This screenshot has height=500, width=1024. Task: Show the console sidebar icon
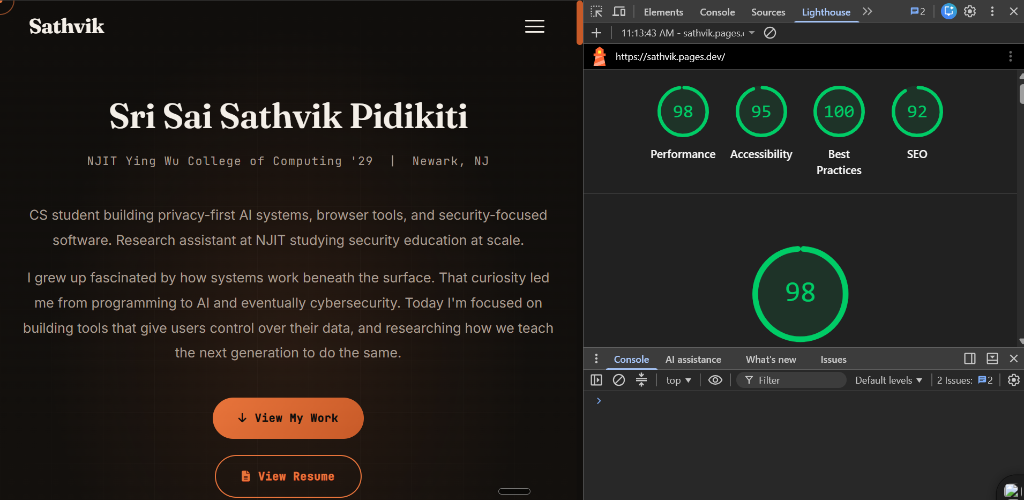596,380
